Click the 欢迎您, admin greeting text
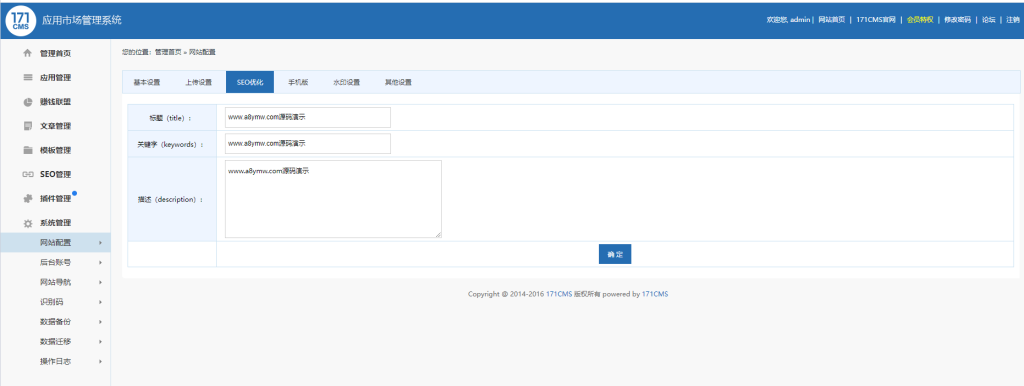 click(x=788, y=20)
